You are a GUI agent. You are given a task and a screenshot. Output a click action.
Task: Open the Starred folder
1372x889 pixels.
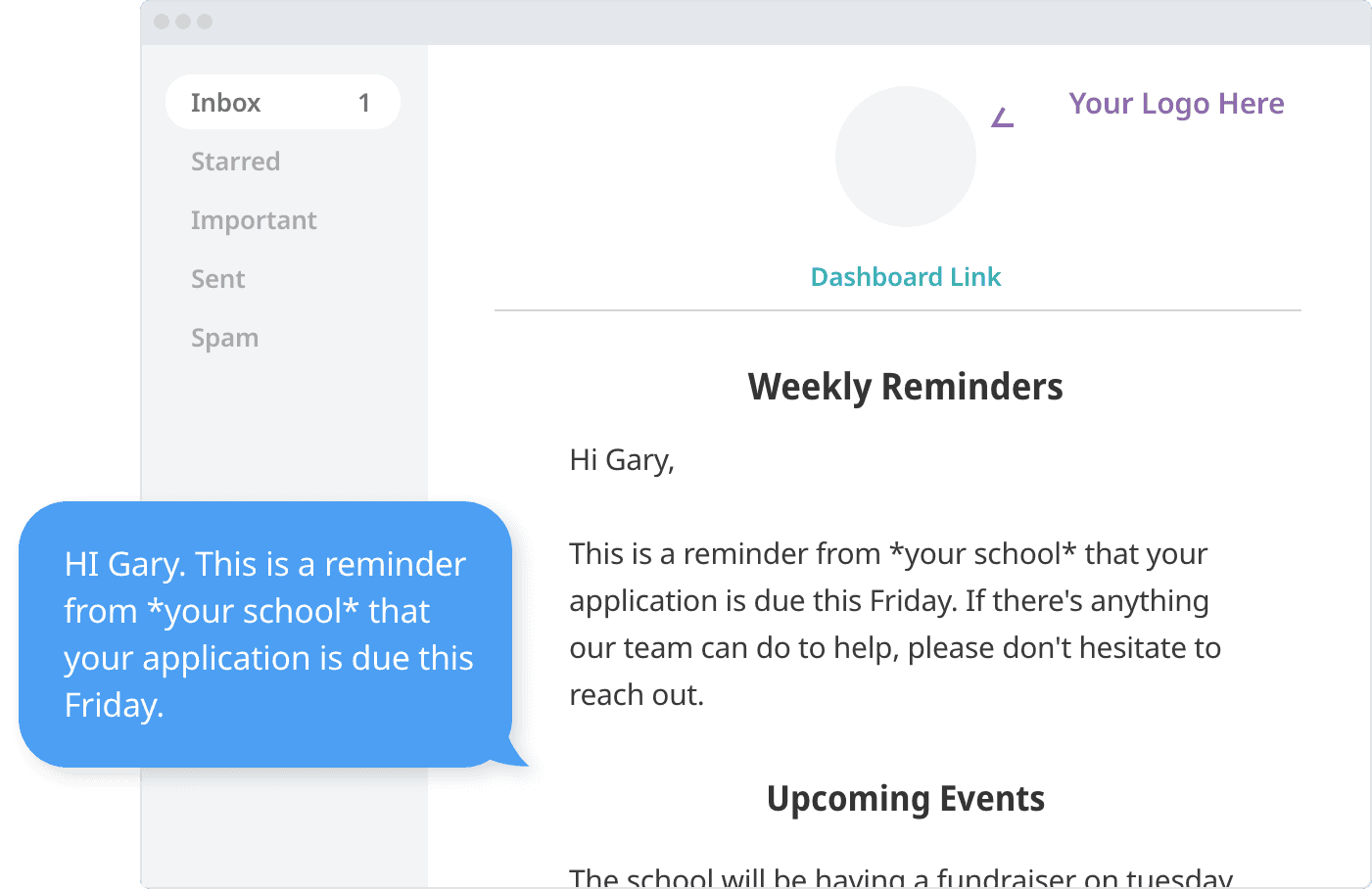tap(235, 161)
